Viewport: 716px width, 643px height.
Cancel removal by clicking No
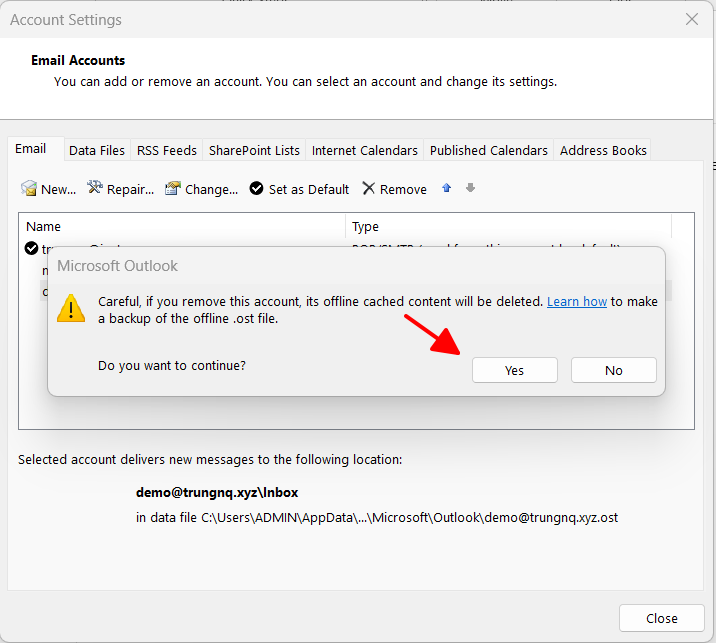click(x=614, y=370)
